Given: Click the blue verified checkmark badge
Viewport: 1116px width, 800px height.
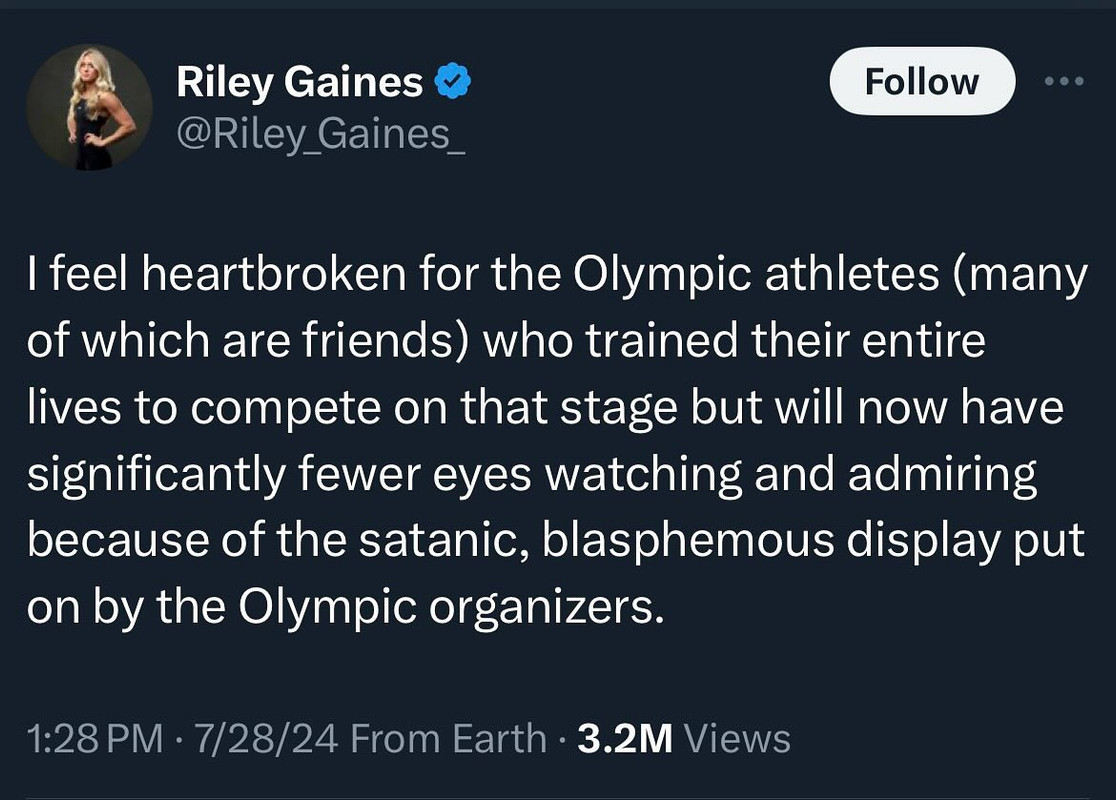Looking at the screenshot, I should point(453,80).
